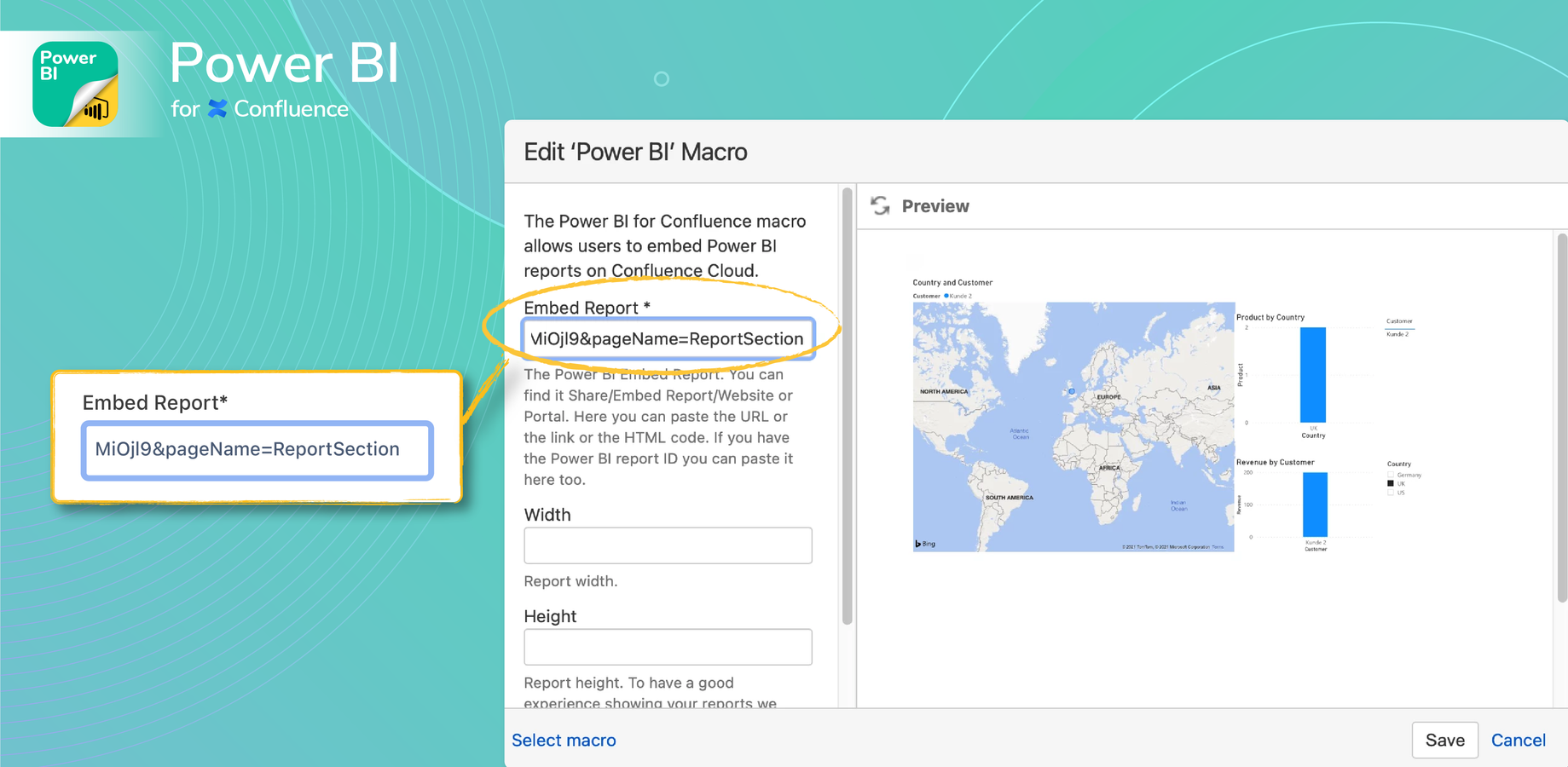
Task: Click the 'Product by Country' chart title
Action: pyautogui.click(x=1270, y=317)
